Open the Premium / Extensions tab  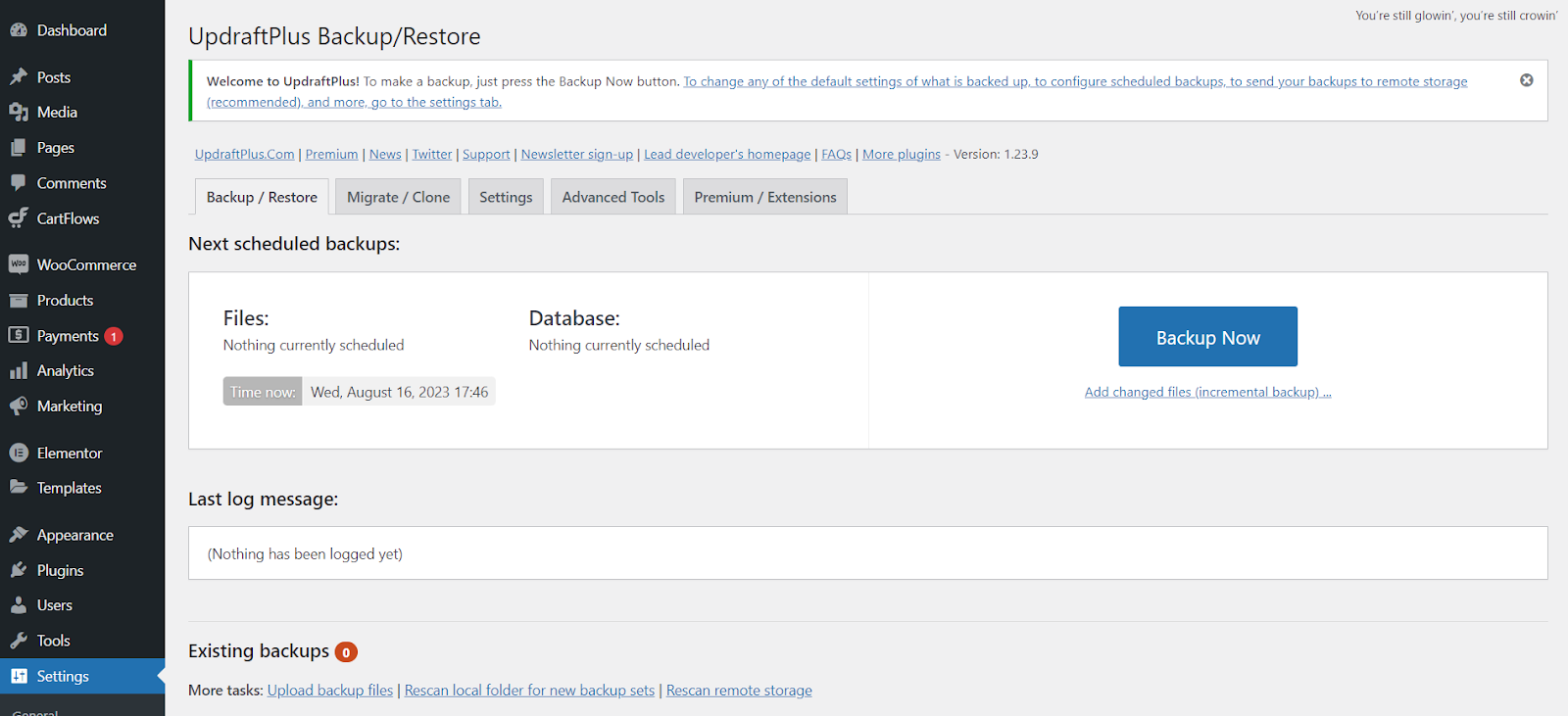point(765,197)
